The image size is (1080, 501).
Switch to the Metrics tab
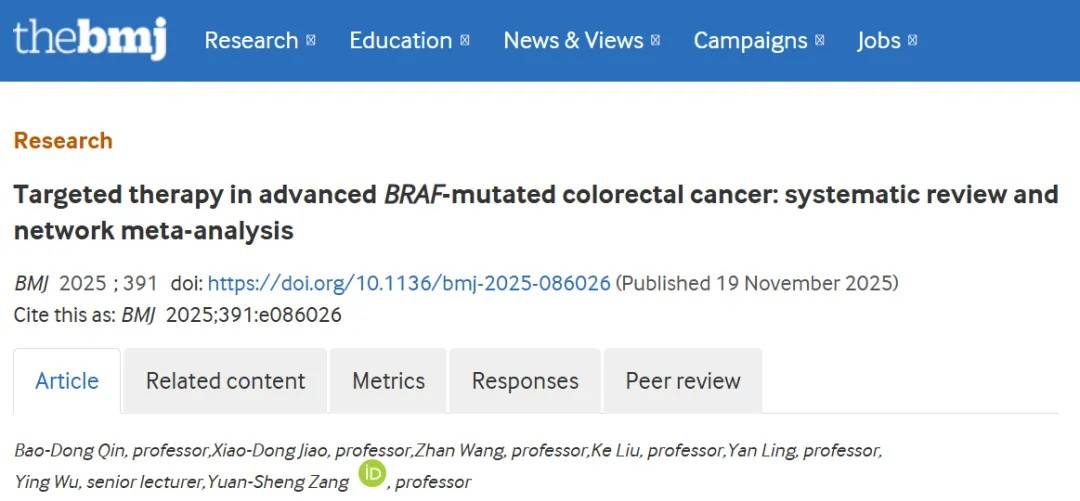388,381
